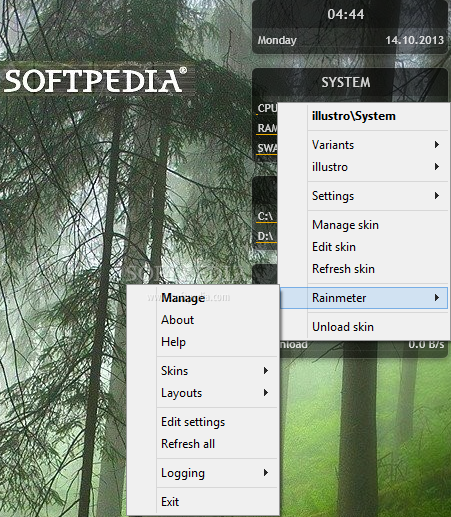Choose Manage in Rainmeter submenu
The image size is (451, 517).
[203, 298]
